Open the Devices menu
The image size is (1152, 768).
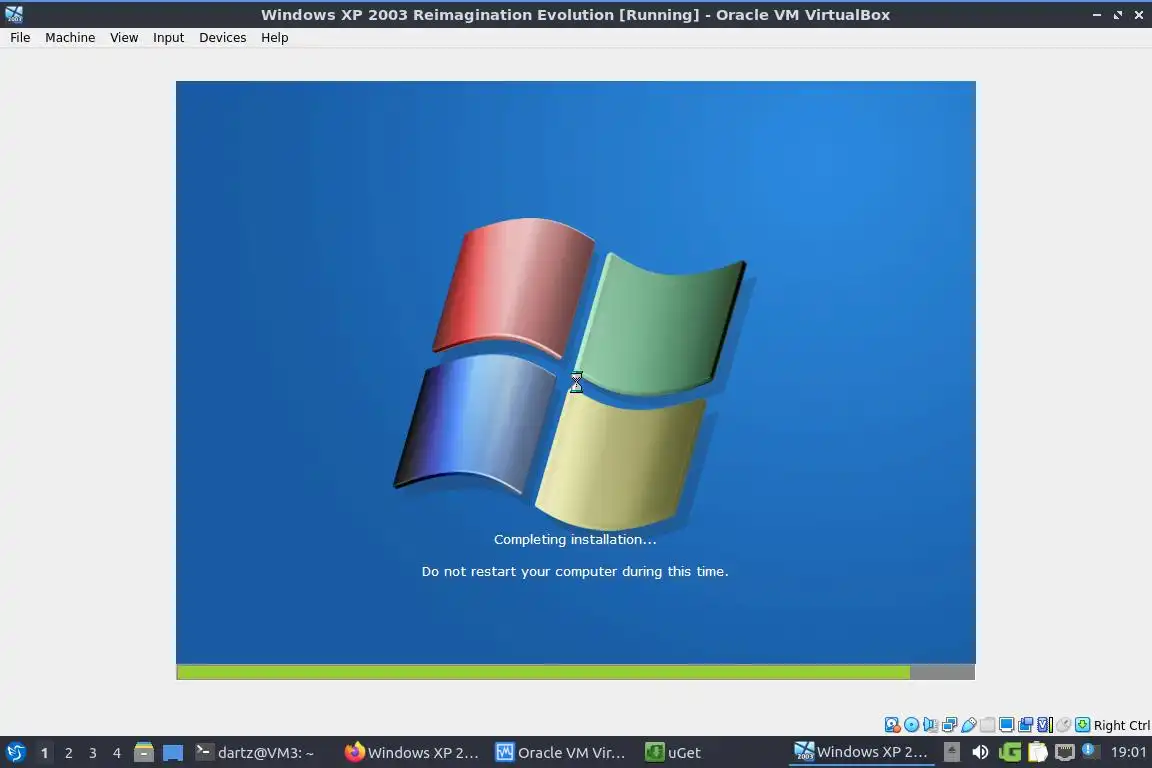[223, 37]
